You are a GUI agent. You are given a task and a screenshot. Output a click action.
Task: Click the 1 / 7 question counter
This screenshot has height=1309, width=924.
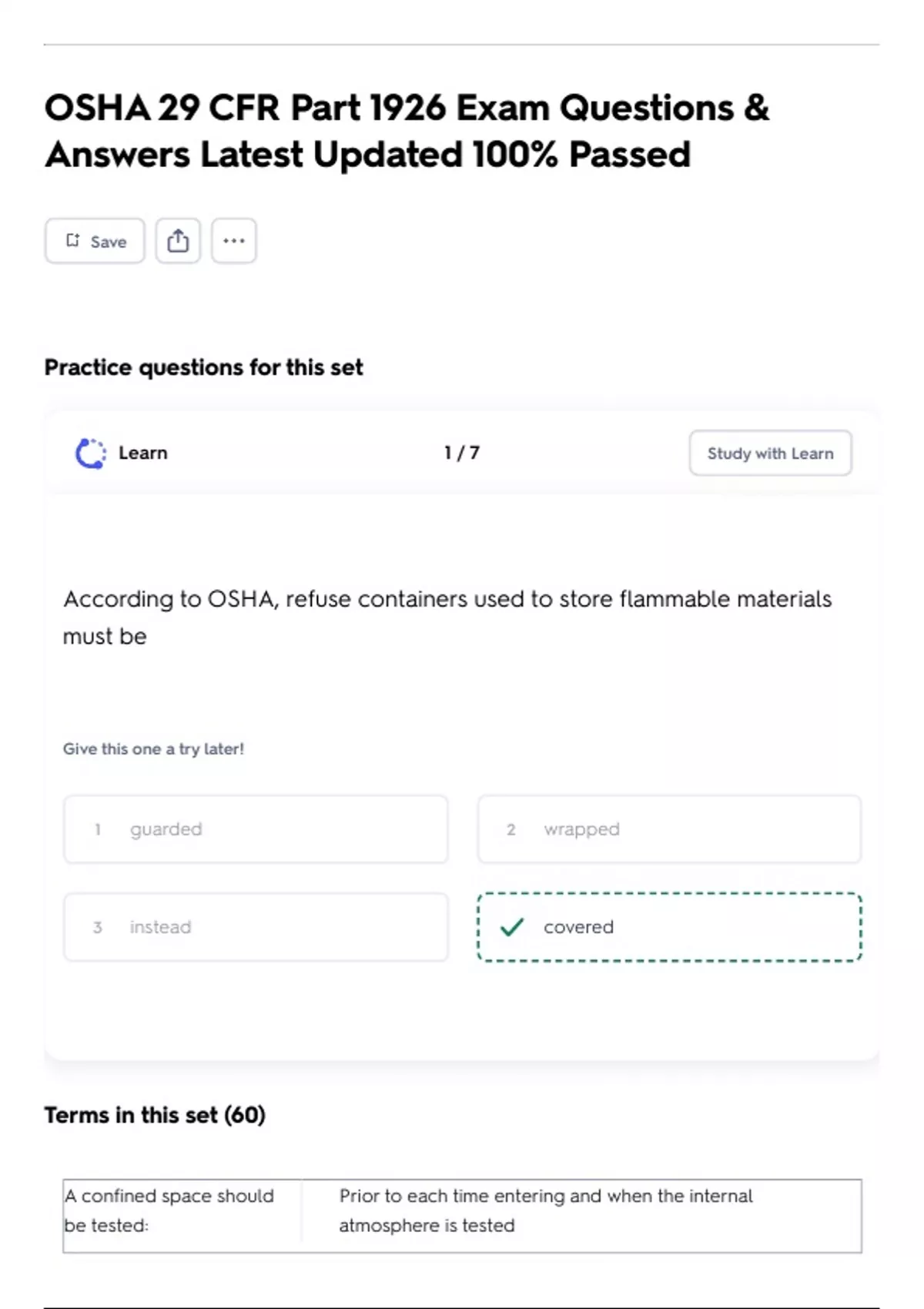[462, 453]
